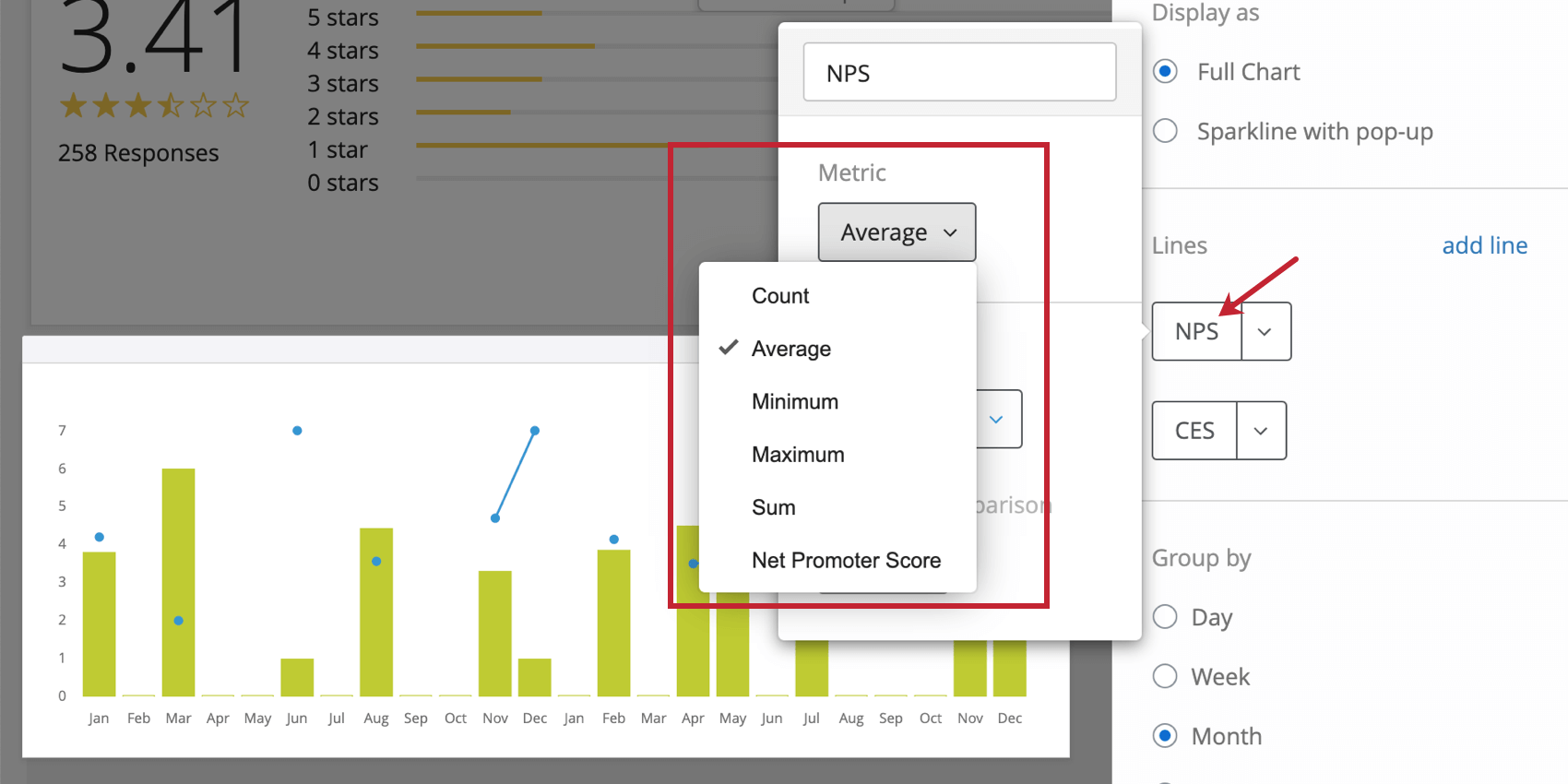Click the 3 stars rating row label
1568x784 pixels.
click(x=343, y=84)
